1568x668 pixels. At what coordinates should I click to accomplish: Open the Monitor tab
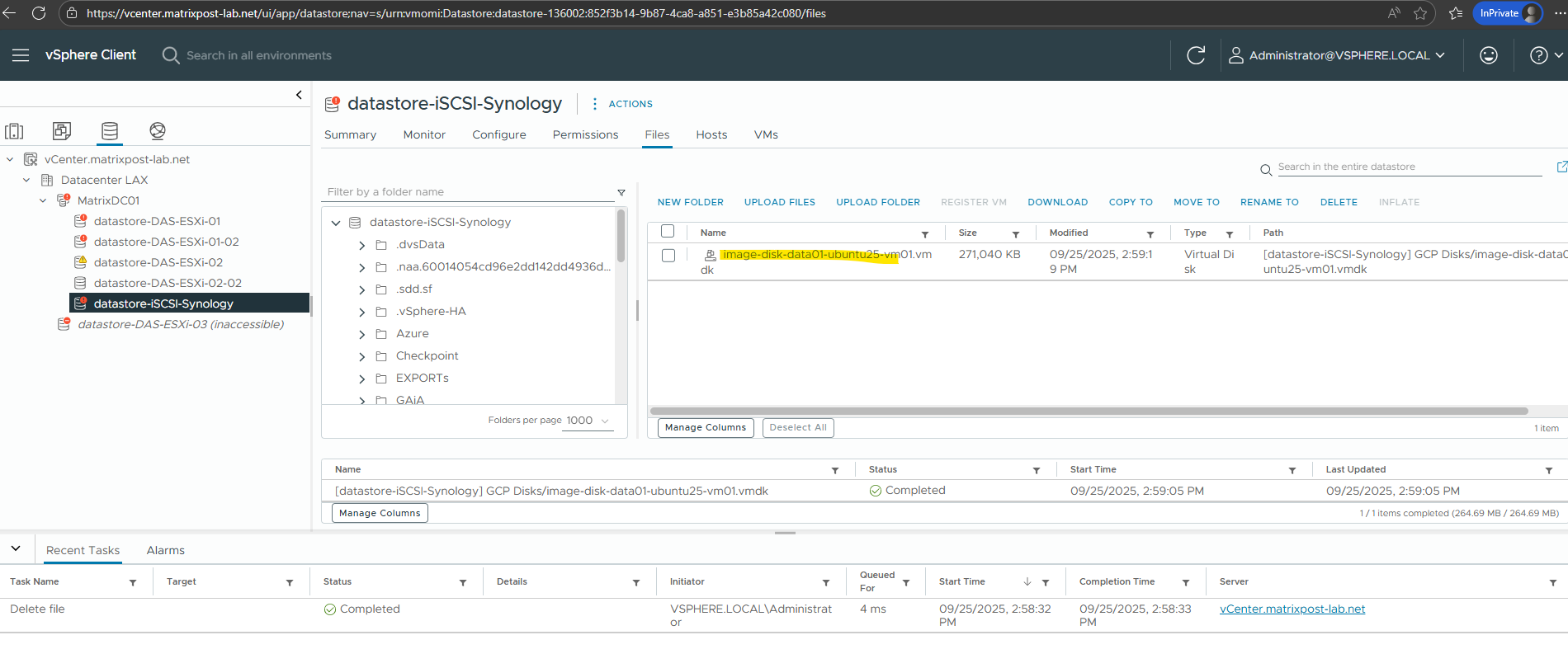(424, 134)
